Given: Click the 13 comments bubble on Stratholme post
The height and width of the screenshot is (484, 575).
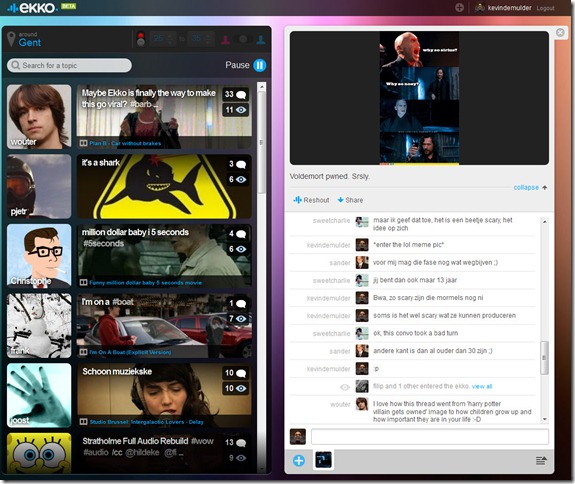Looking at the screenshot, I should pyautogui.click(x=235, y=443).
